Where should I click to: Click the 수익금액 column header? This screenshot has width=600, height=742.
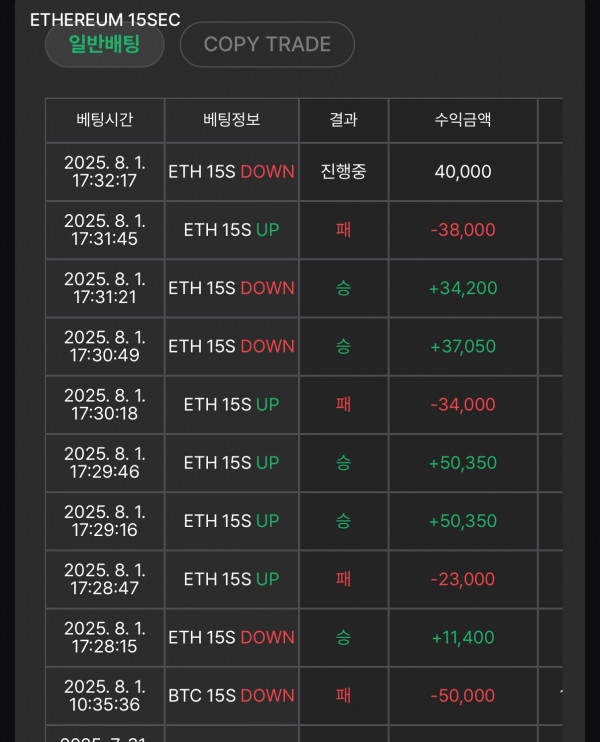click(463, 120)
